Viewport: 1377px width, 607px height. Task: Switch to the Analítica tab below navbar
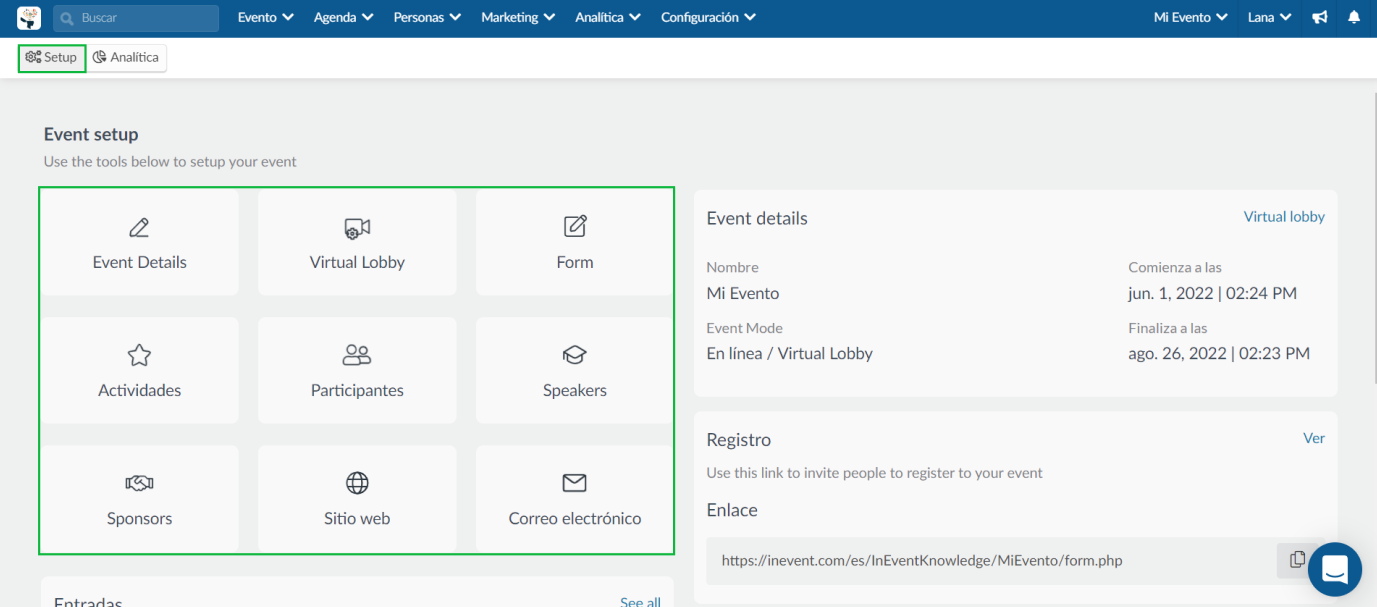click(126, 58)
